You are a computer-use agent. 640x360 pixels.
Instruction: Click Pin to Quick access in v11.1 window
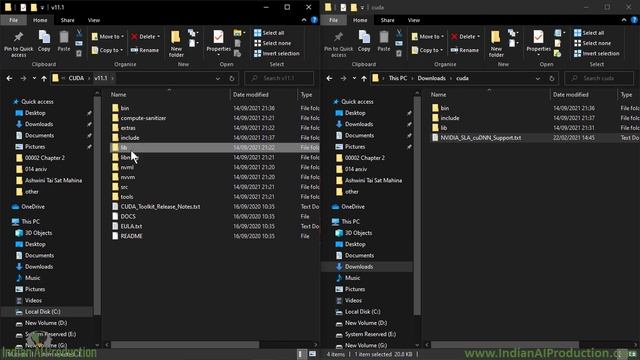[x=18, y=44]
